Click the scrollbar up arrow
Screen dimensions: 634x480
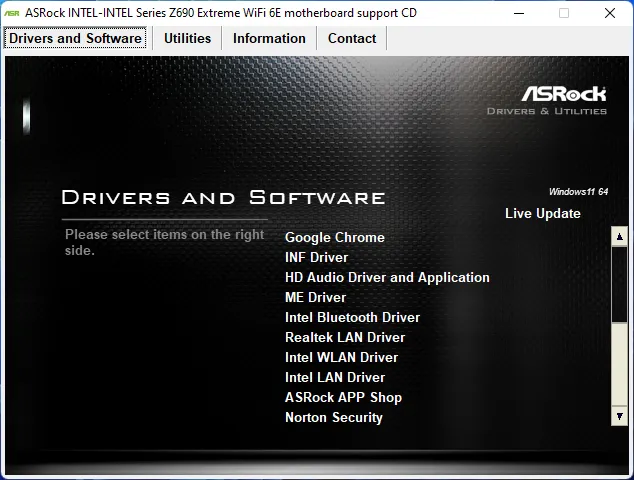point(619,237)
